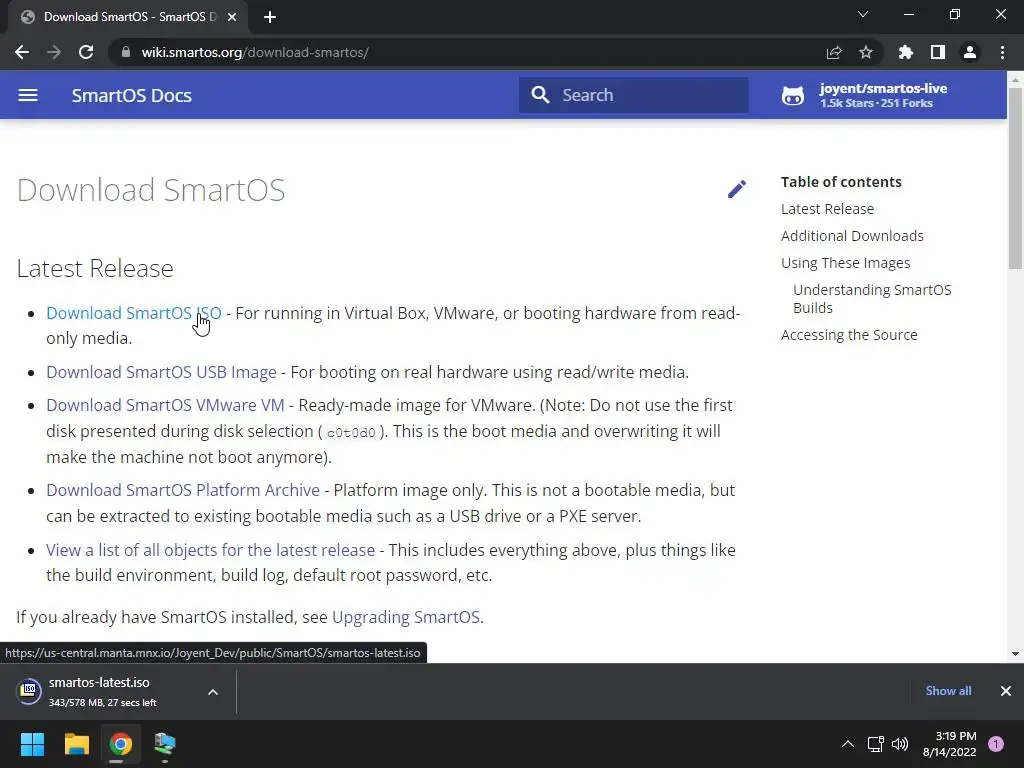1024x768 pixels.
Task: Click the Download SmartOS Platform Archive link
Action: pos(183,490)
